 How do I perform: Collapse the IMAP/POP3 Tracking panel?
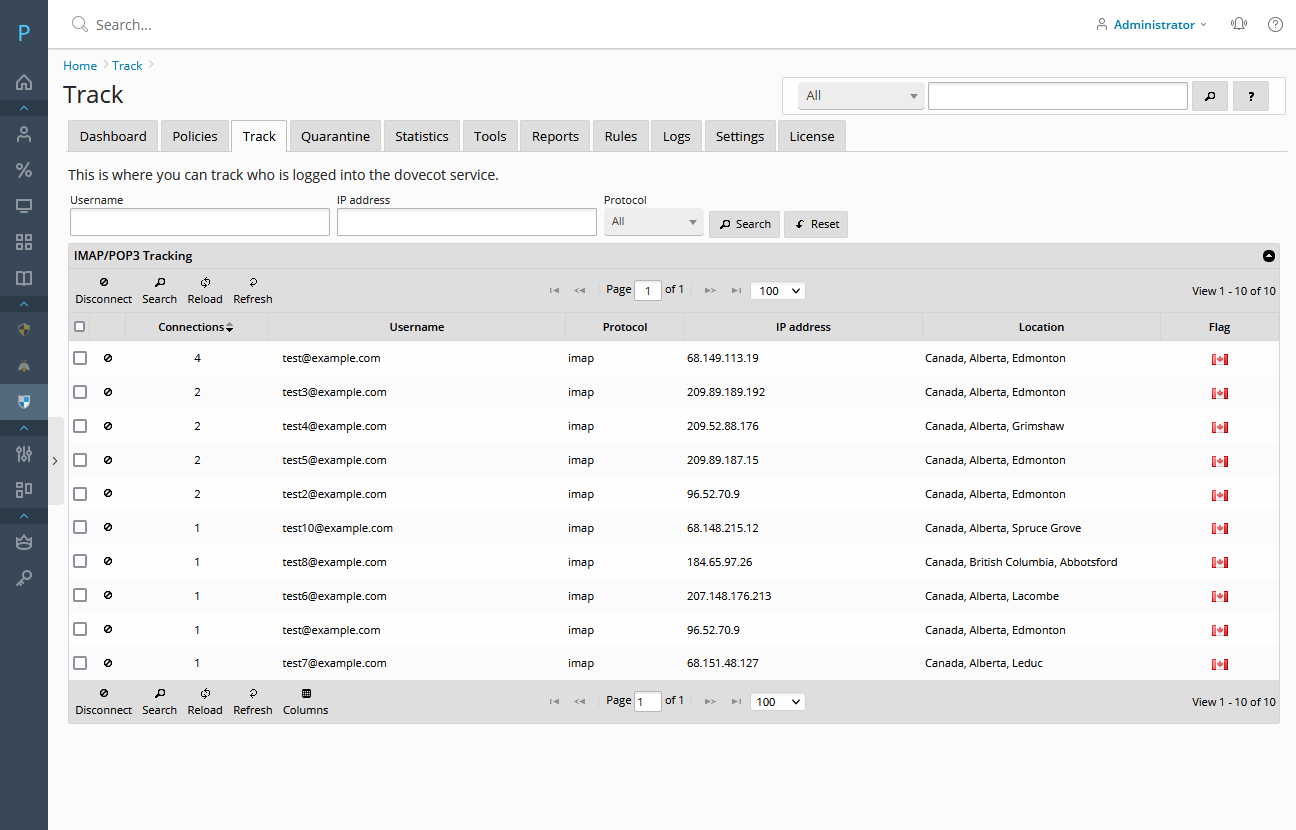(x=1269, y=256)
